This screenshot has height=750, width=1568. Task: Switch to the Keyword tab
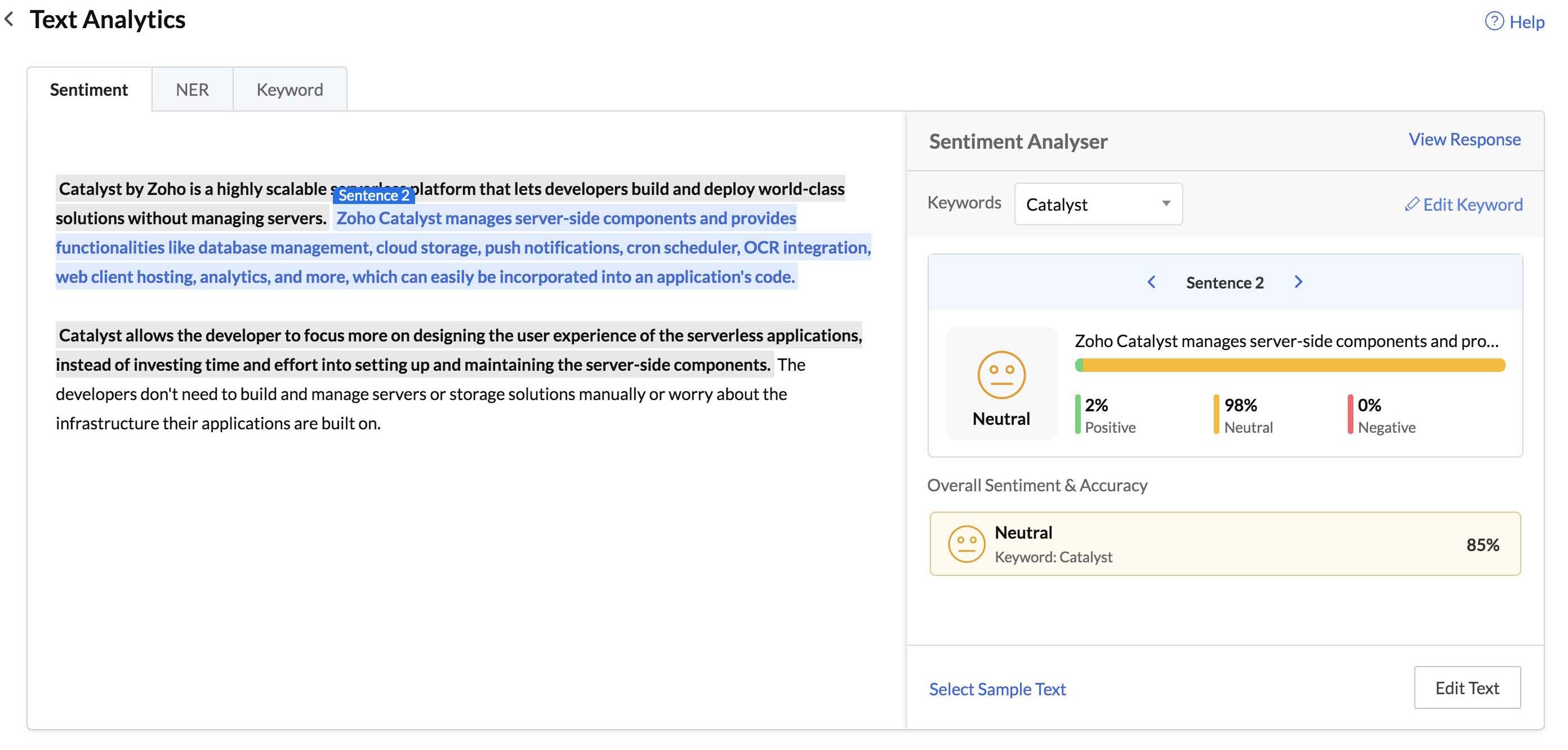(289, 89)
